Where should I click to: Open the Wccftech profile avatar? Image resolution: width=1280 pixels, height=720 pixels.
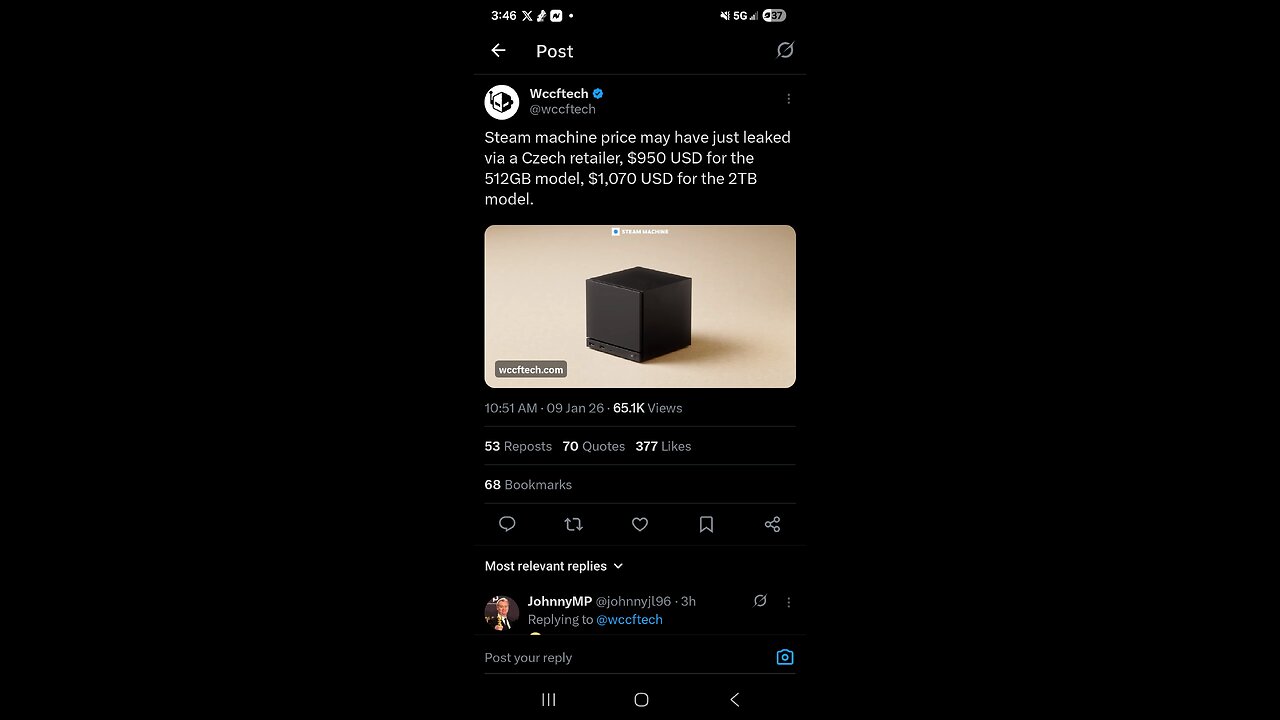(502, 102)
